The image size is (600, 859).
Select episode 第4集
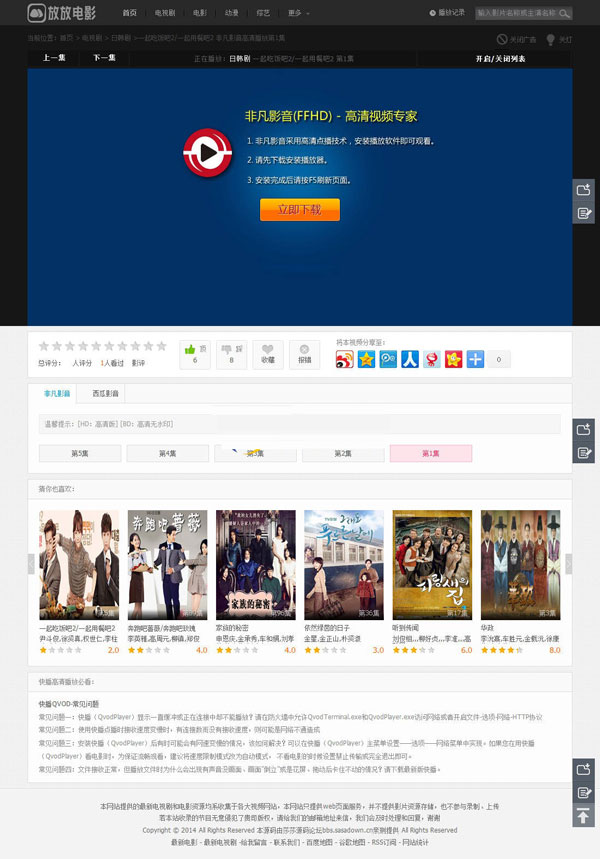coord(168,453)
